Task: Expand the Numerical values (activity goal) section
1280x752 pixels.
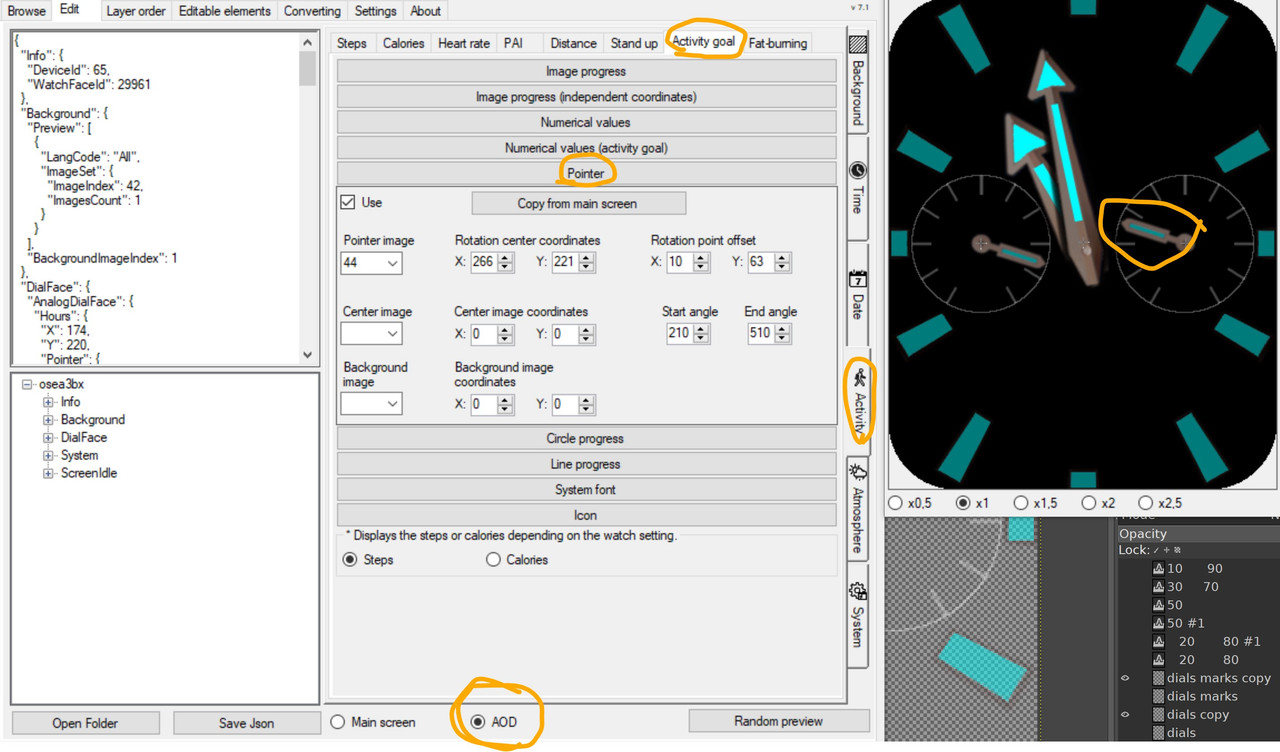Action: point(586,147)
